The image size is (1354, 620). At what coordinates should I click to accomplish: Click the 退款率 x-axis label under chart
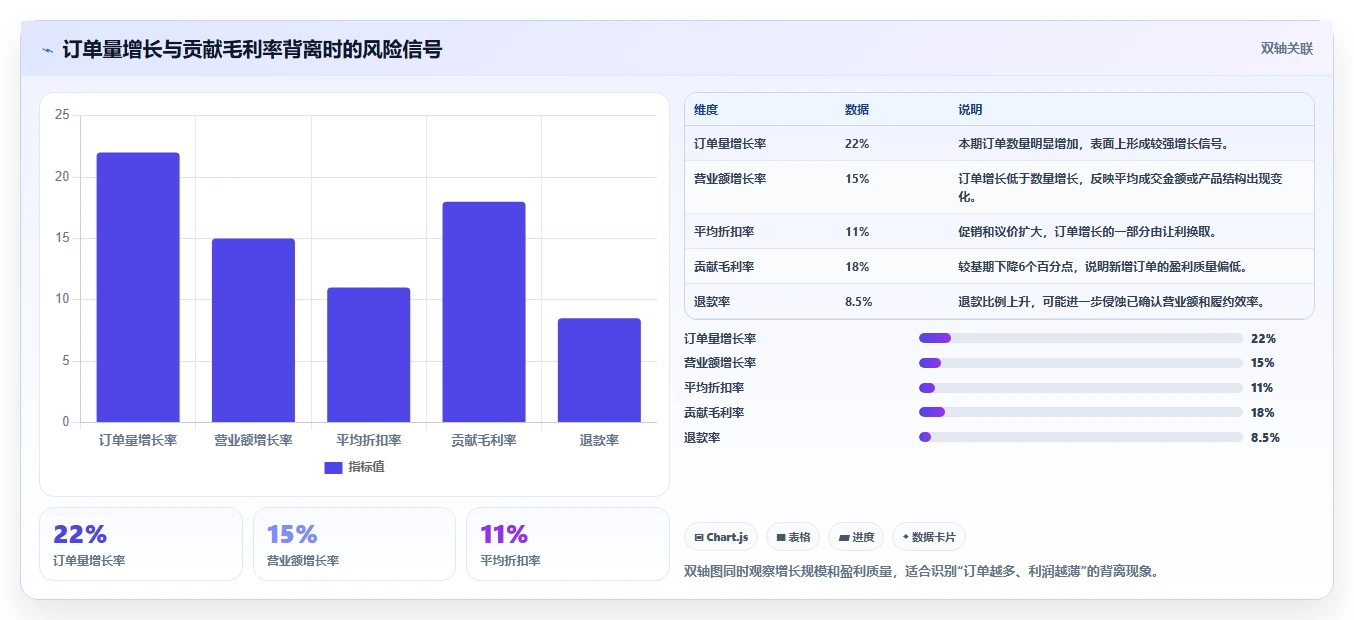(599, 440)
